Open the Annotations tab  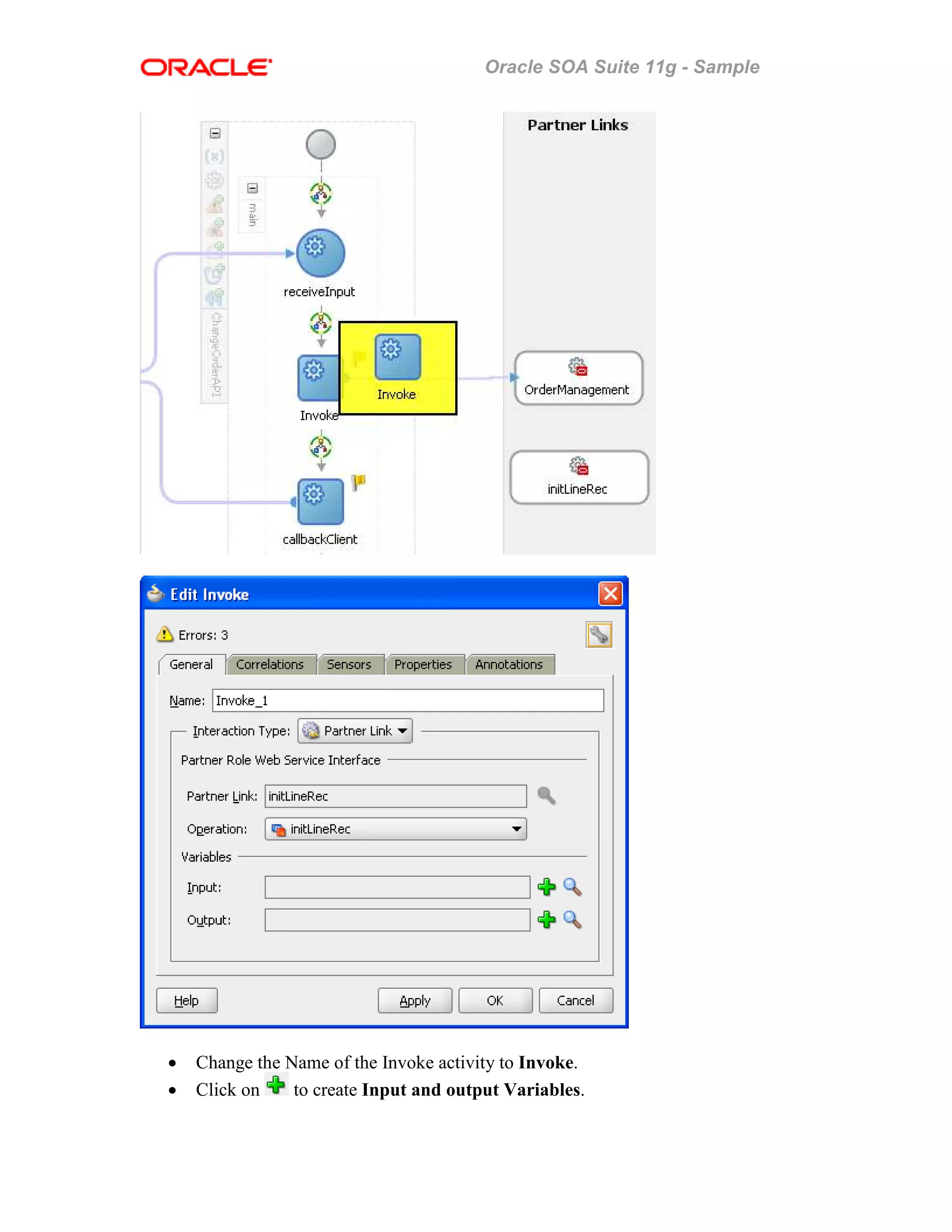[x=509, y=664]
